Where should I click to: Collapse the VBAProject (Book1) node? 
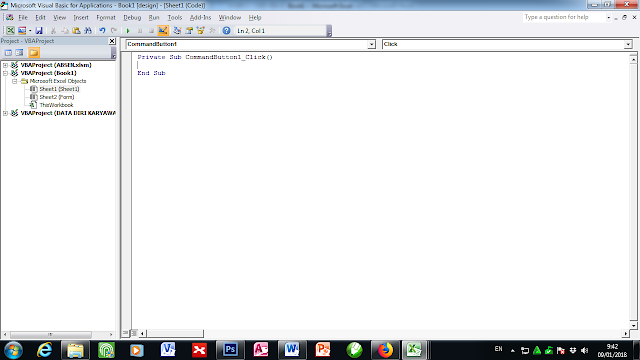(x=5, y=73)
